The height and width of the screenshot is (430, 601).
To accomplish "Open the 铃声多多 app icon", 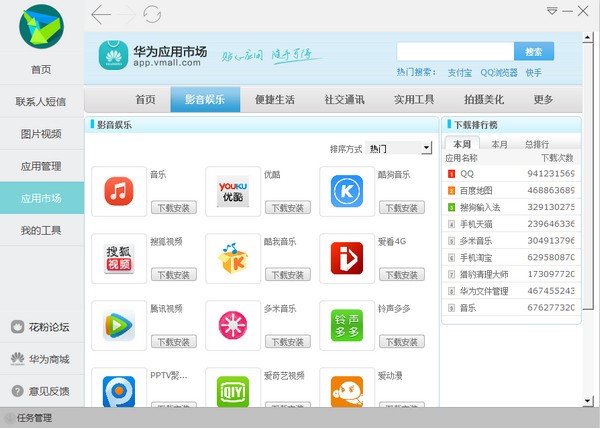I will [x=346, y=325].
